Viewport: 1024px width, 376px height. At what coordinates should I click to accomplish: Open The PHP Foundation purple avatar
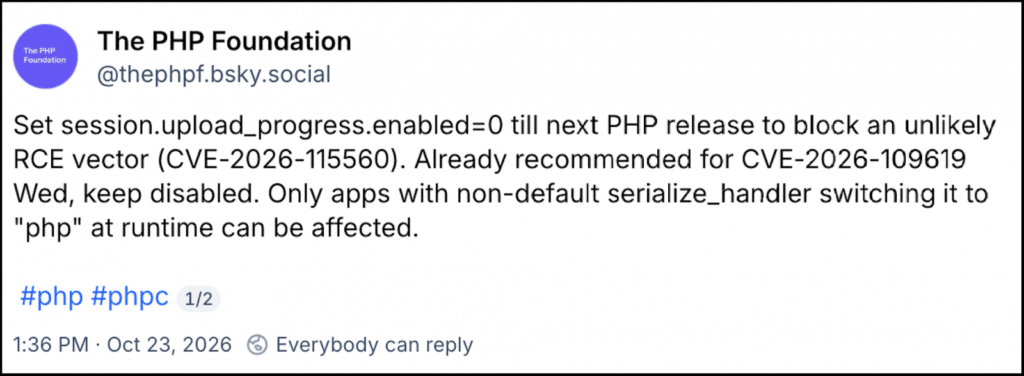tap(44, 56)
